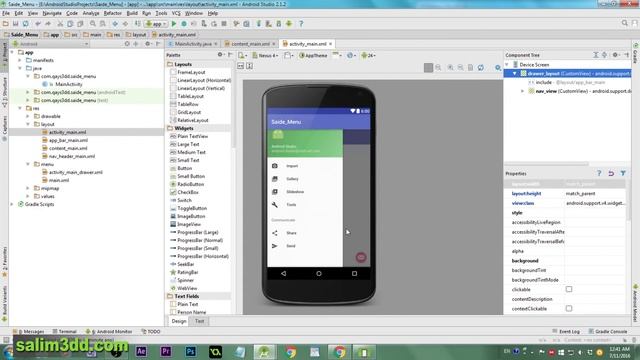Open the API level 24 dropdown
This screenshot has width=640, height=360.
[x=368, y=55]
